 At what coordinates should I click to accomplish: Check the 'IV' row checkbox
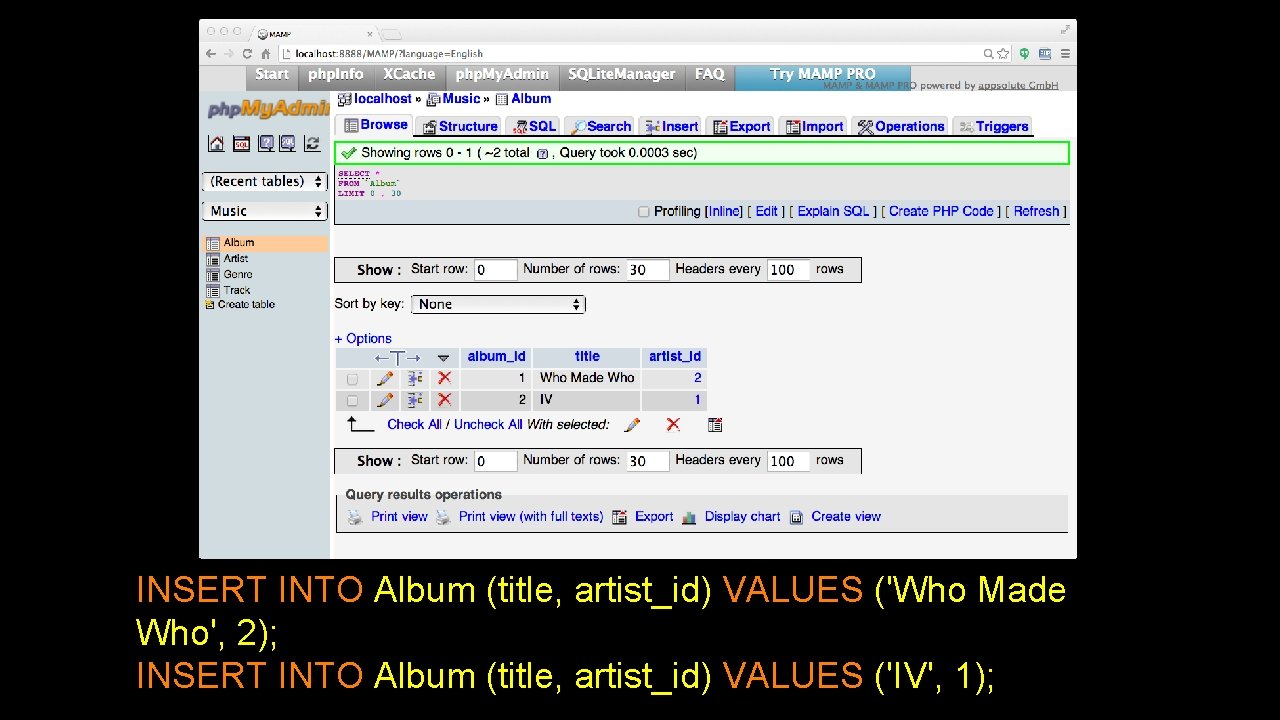[352, 401]
